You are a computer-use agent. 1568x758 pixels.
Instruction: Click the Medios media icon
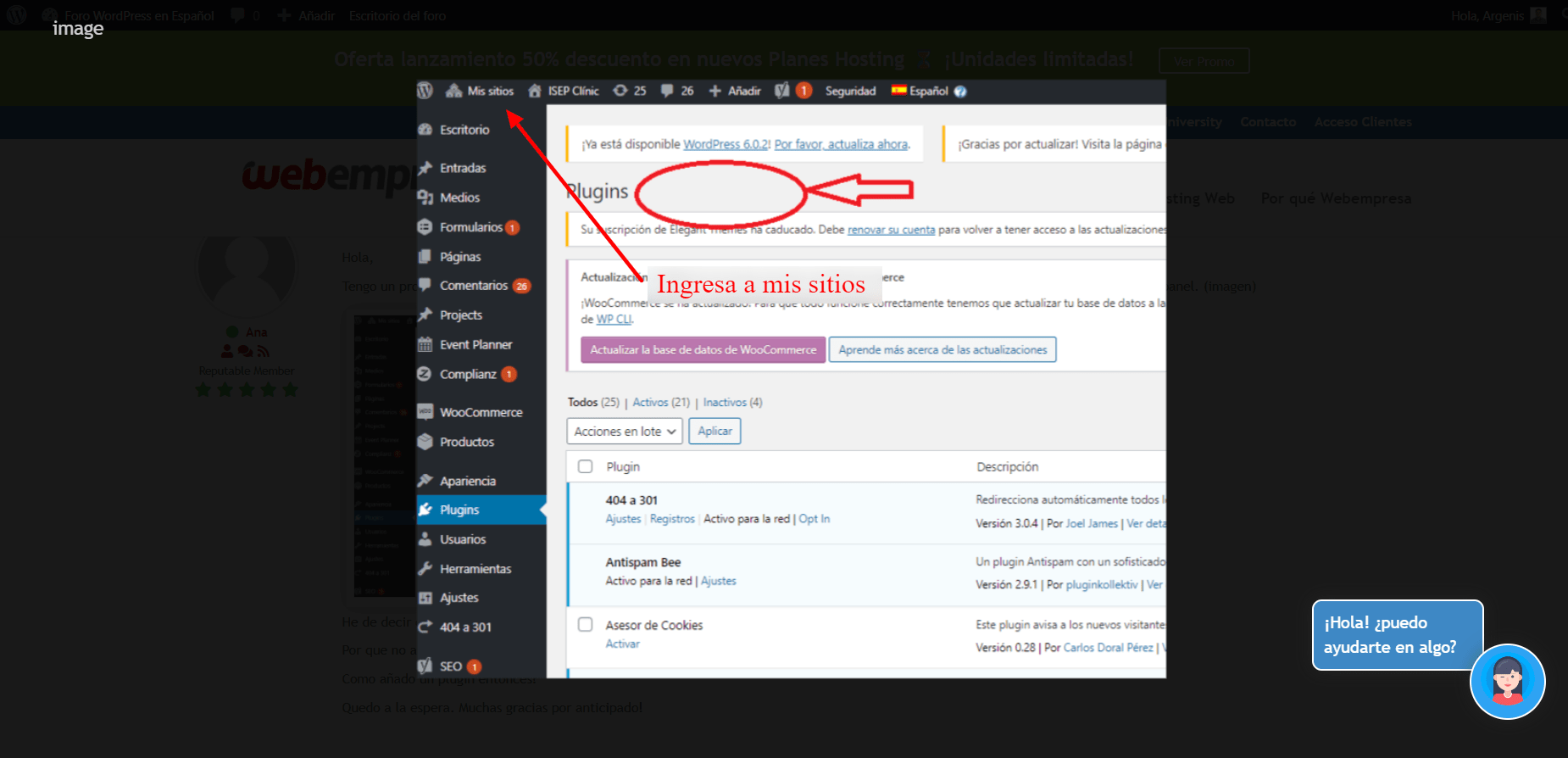(425, 198)
